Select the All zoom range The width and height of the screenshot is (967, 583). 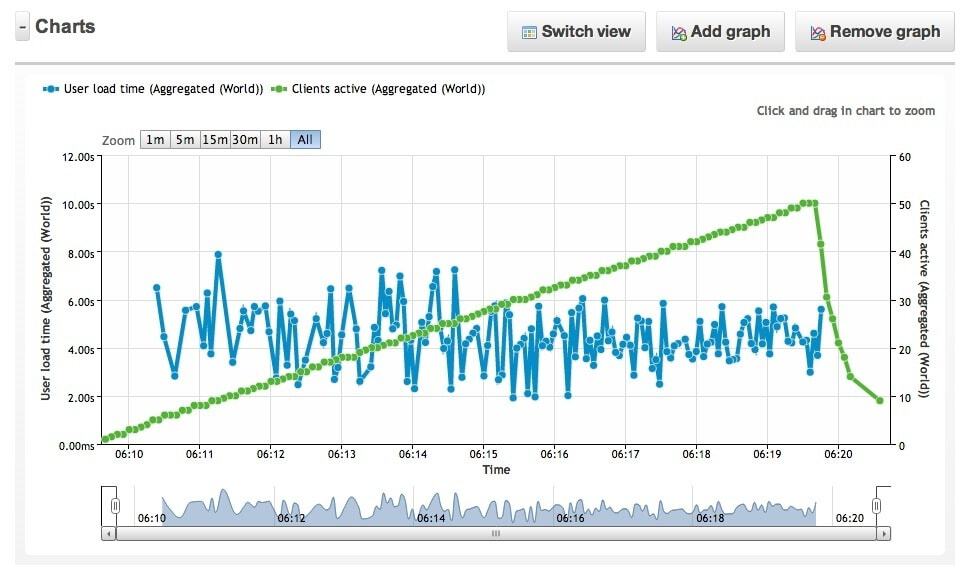305,140
